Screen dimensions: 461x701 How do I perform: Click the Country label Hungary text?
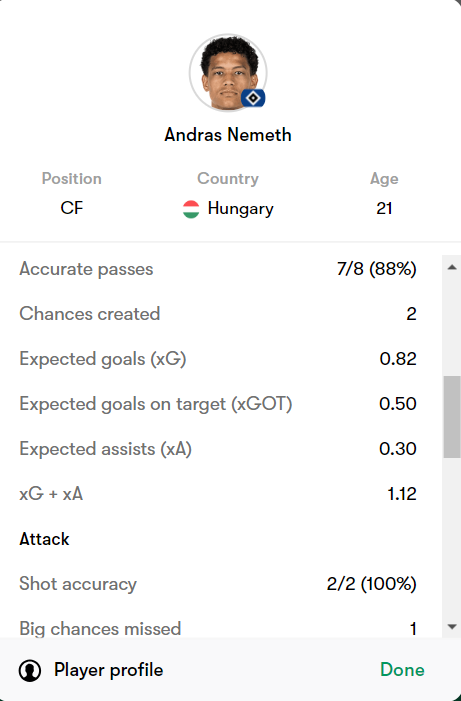coord(241,209)
